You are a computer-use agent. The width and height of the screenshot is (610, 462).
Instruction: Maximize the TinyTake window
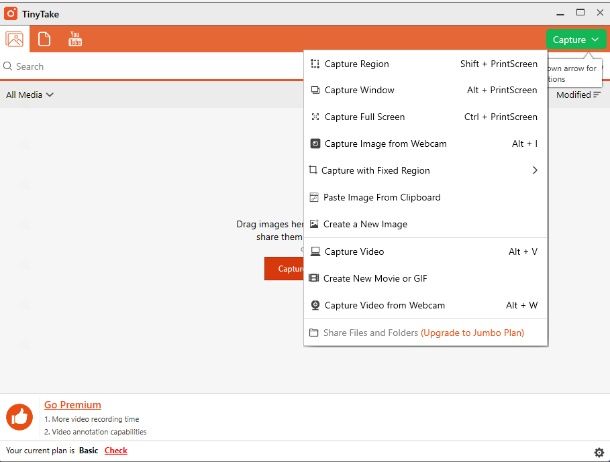580,13
